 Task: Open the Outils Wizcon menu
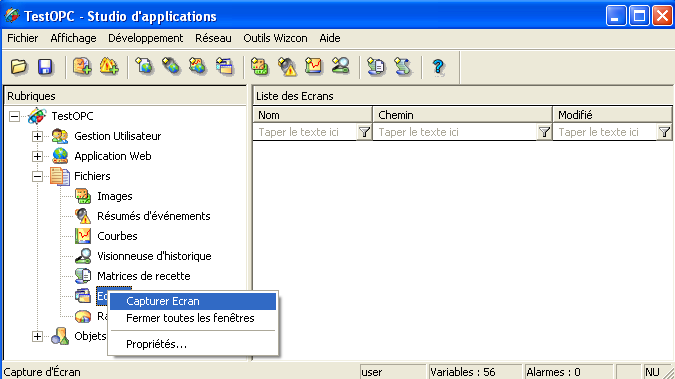pos(276,38)
